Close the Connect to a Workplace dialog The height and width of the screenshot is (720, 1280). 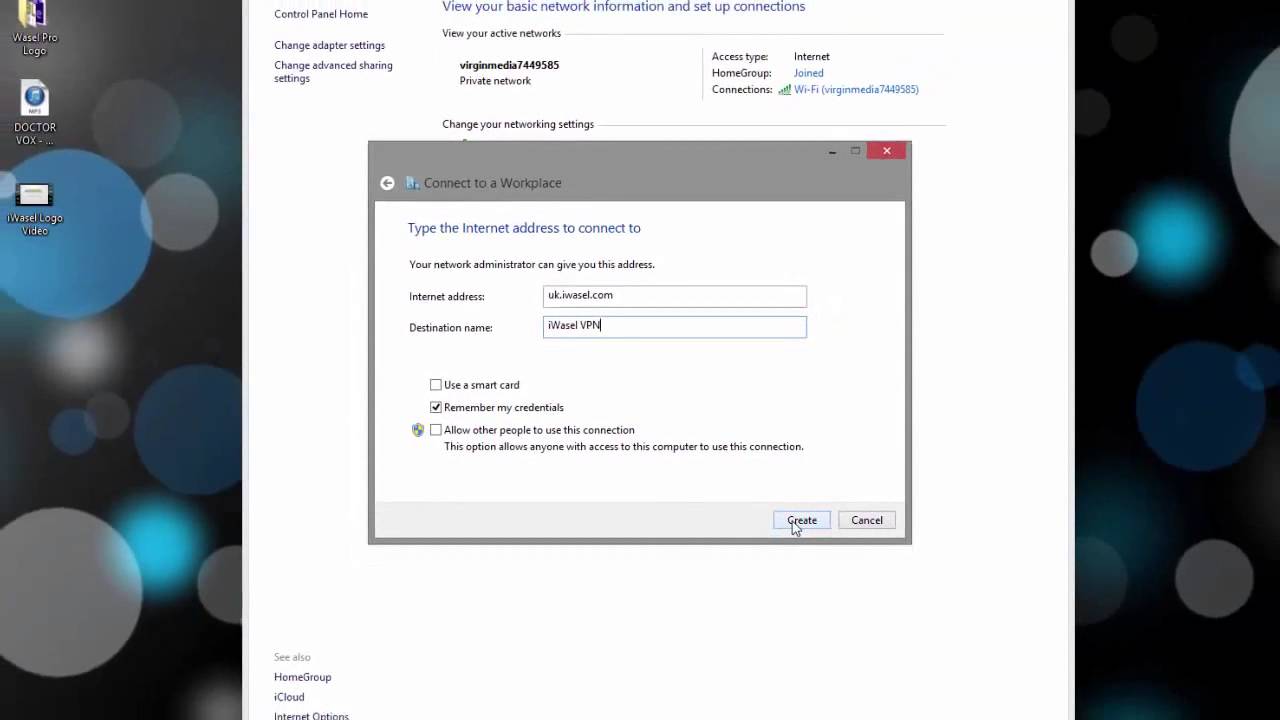click(x=886, y=151)
